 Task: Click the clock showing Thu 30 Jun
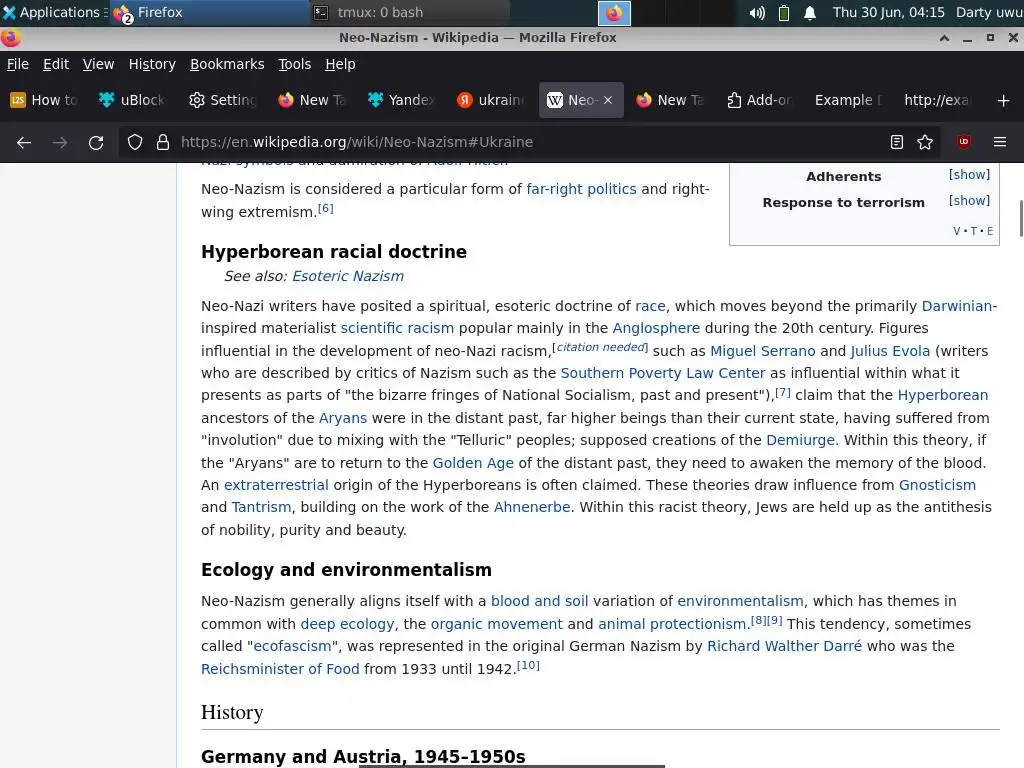pos(888,12)
